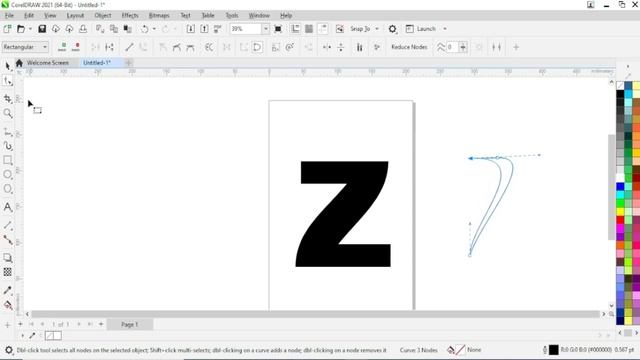Expand the Undo history arrow

click(154, 29)
